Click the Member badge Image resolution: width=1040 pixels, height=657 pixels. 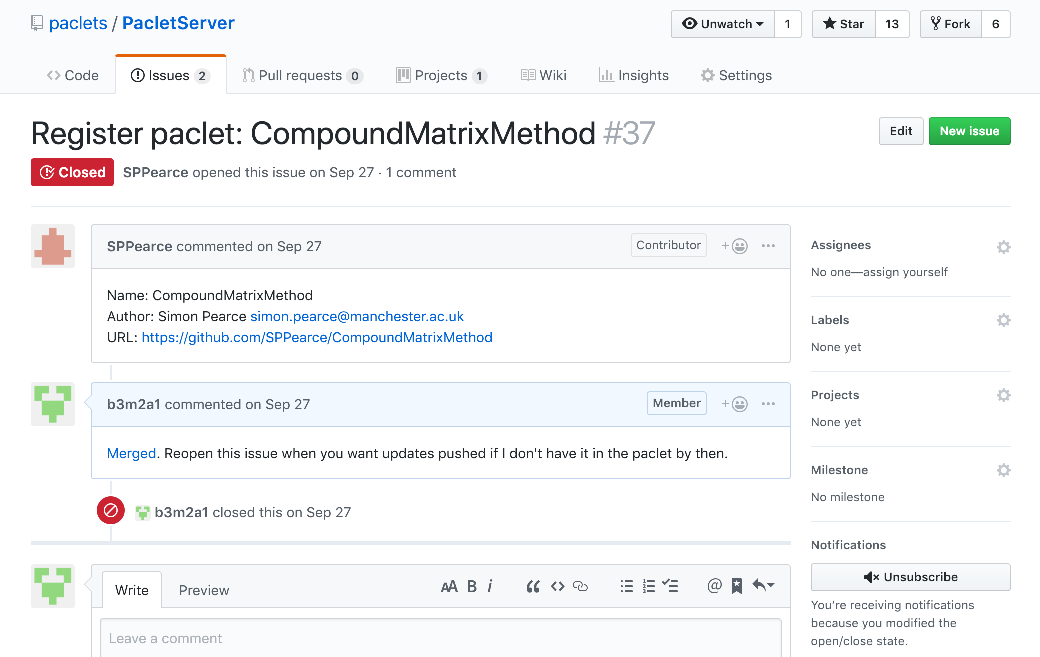click(x=677, y=403)
